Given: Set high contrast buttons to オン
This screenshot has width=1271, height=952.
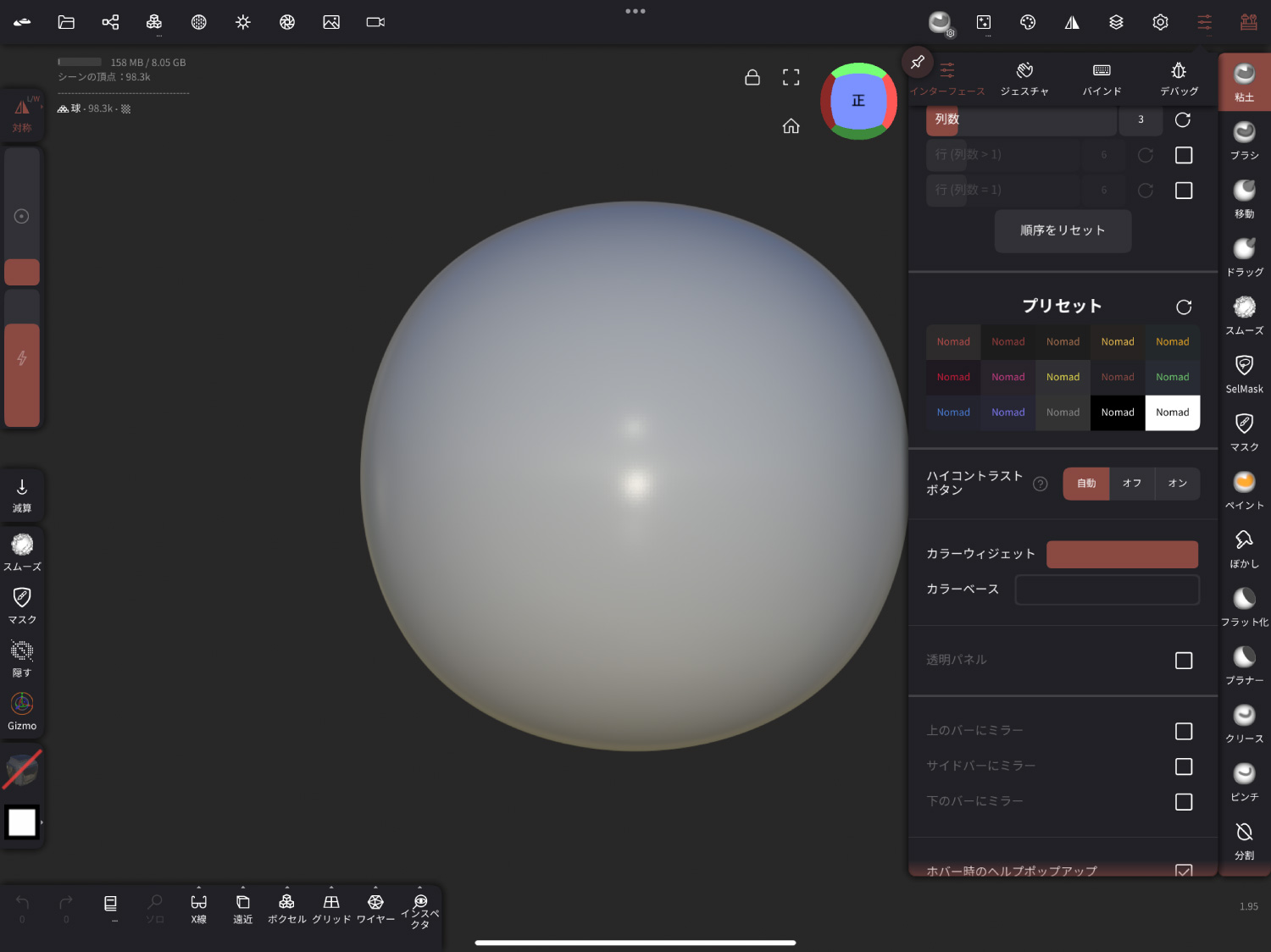Looking at the screenshot, I should point(1177,484).
